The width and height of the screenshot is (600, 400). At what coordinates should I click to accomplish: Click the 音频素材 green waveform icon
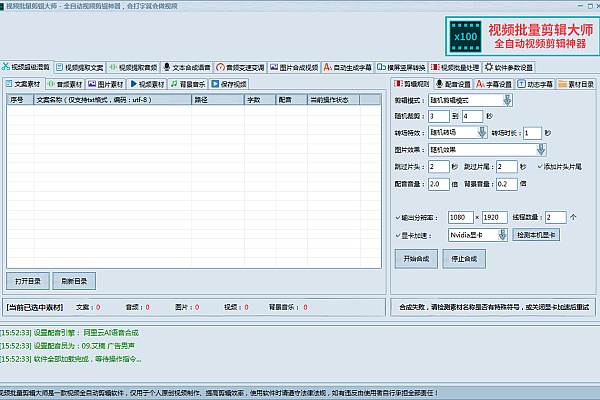[51, 84]
